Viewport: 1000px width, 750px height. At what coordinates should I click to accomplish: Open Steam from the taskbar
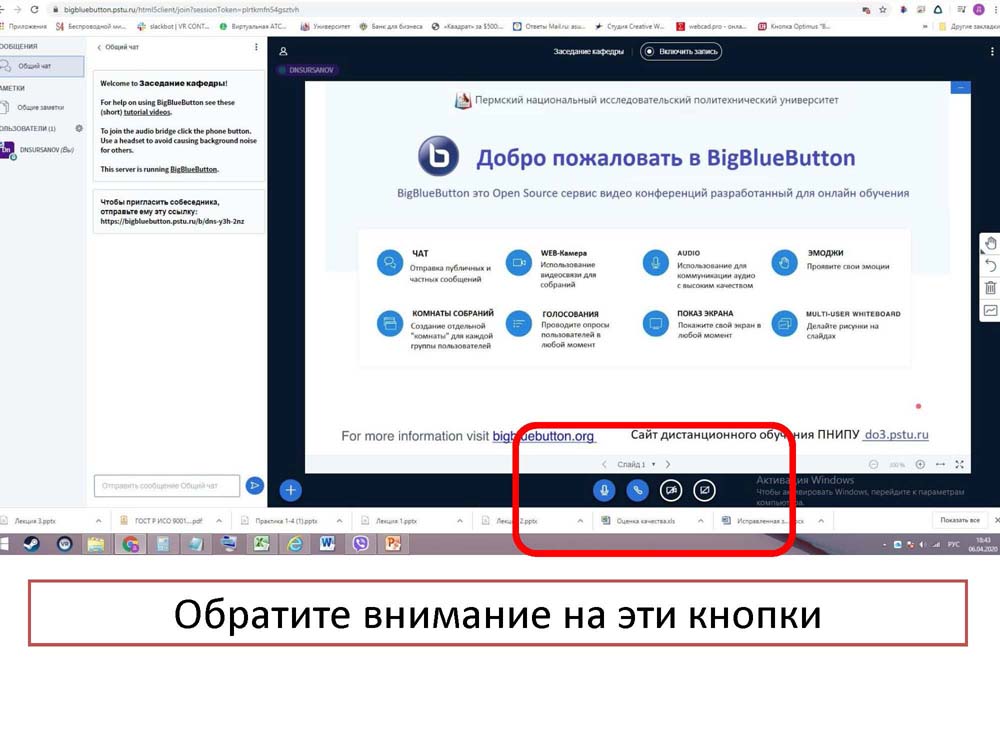click(x=31, y=543)
